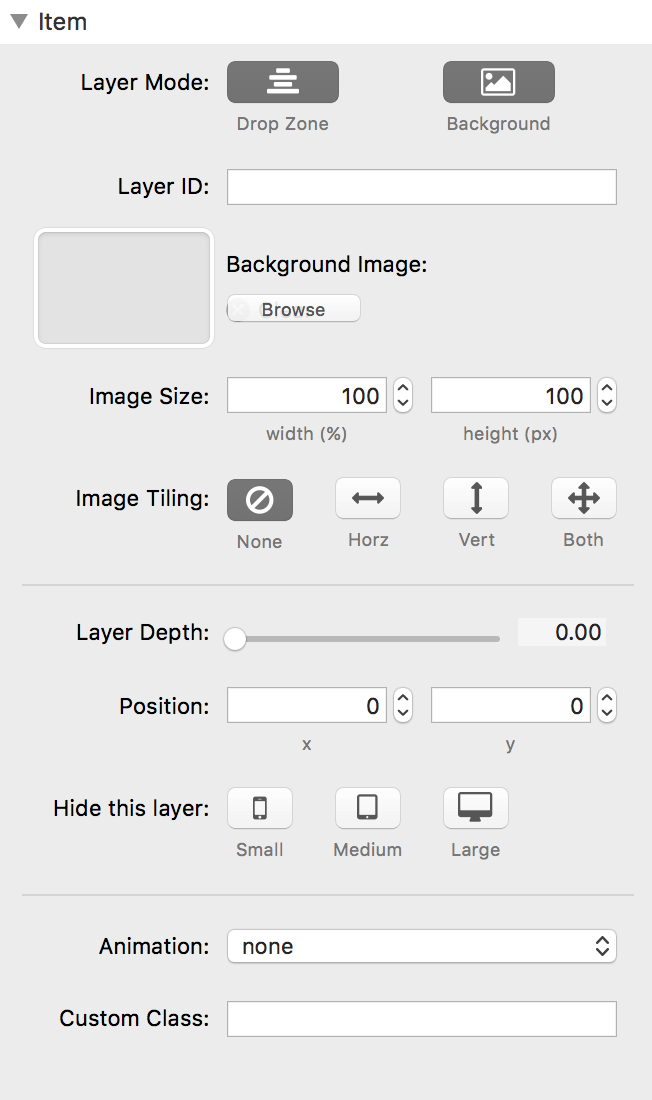Select Drop Zone layer mode
The image size is (652, 1100).
pyautogui.click(x=283, y=82)
